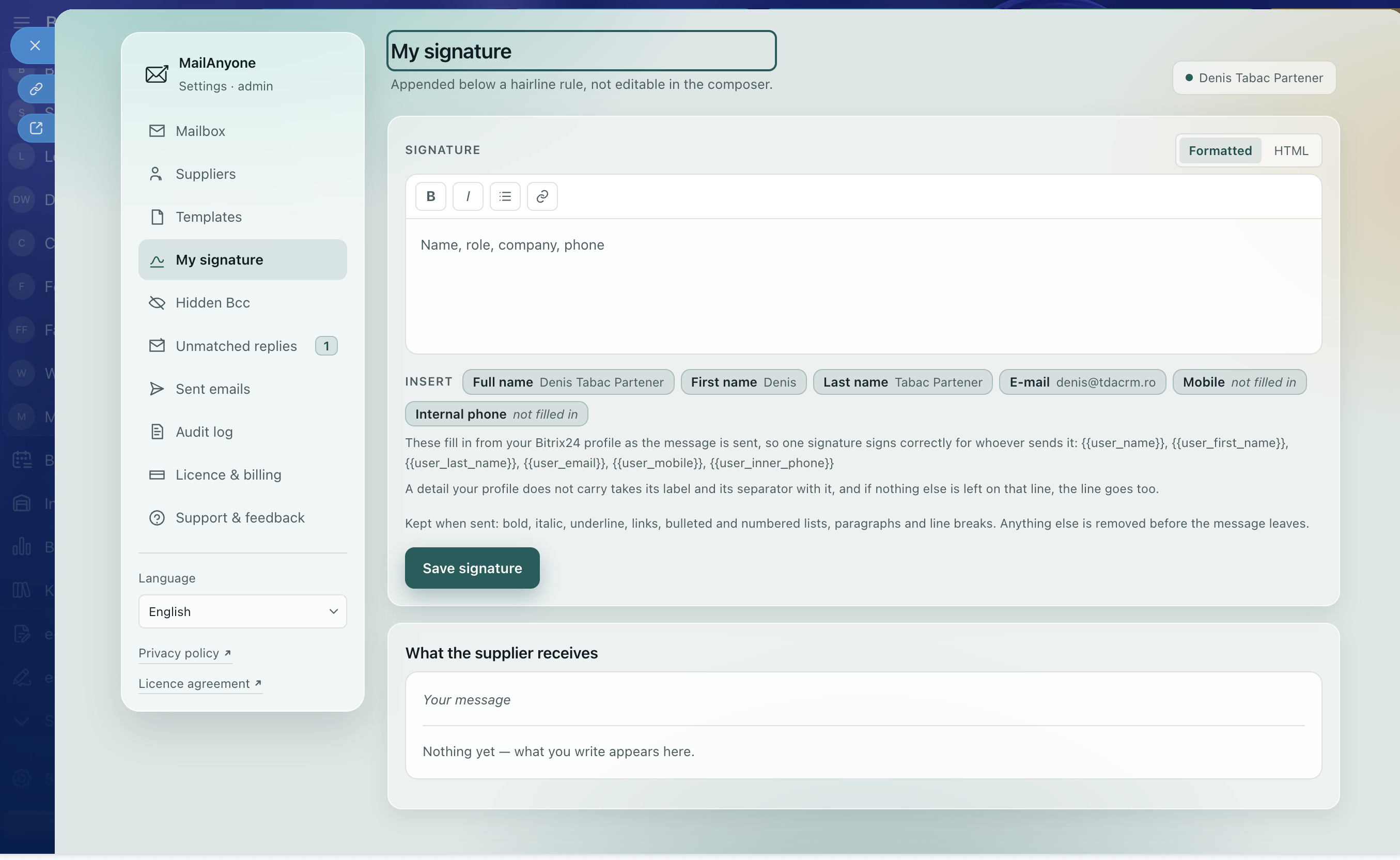Open the Language dropdown showing English
Screen dimensions: 1400x860
click(x=243, y=611)
